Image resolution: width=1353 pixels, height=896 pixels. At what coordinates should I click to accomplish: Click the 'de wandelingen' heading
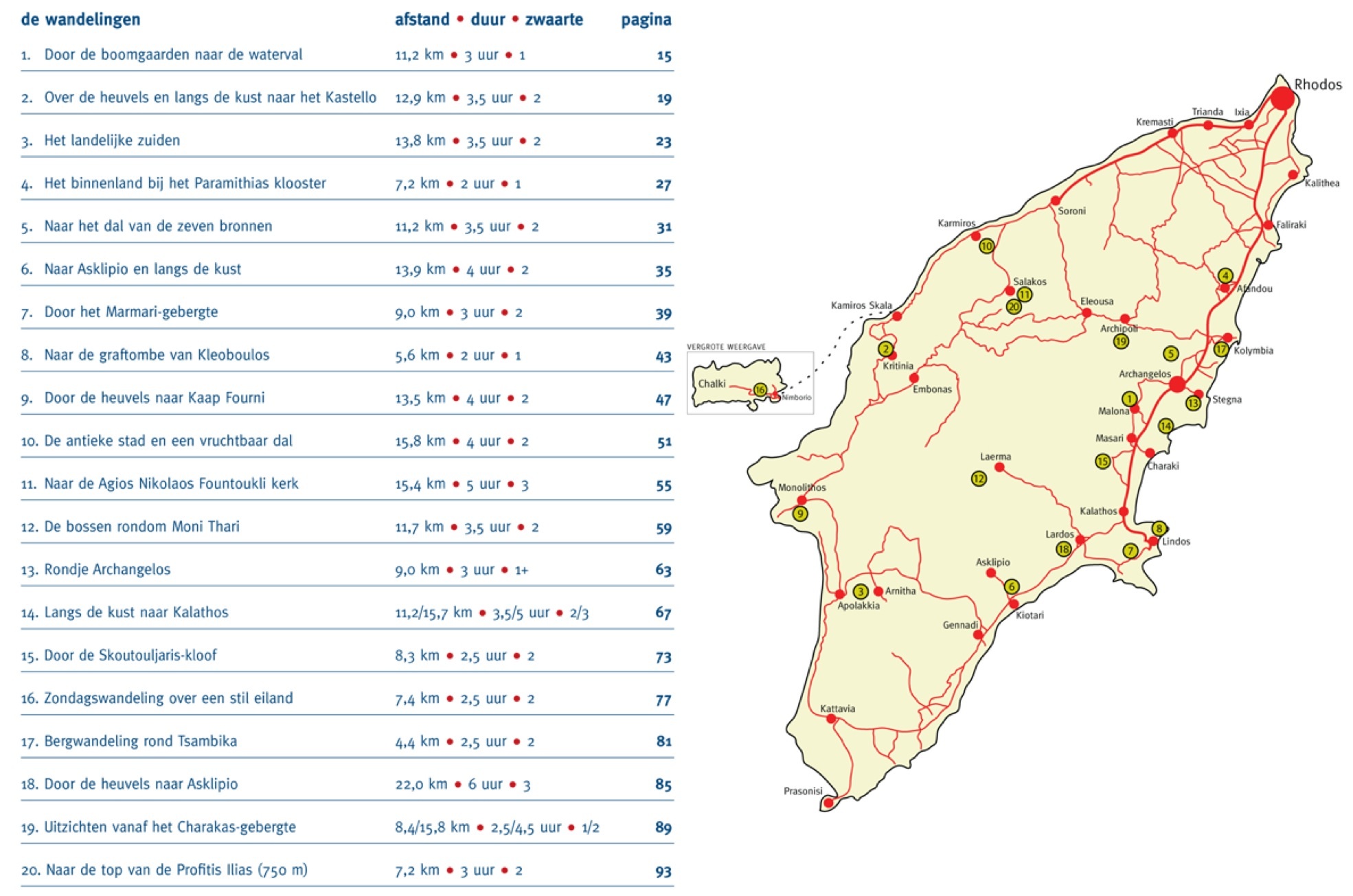pos(80,19)
